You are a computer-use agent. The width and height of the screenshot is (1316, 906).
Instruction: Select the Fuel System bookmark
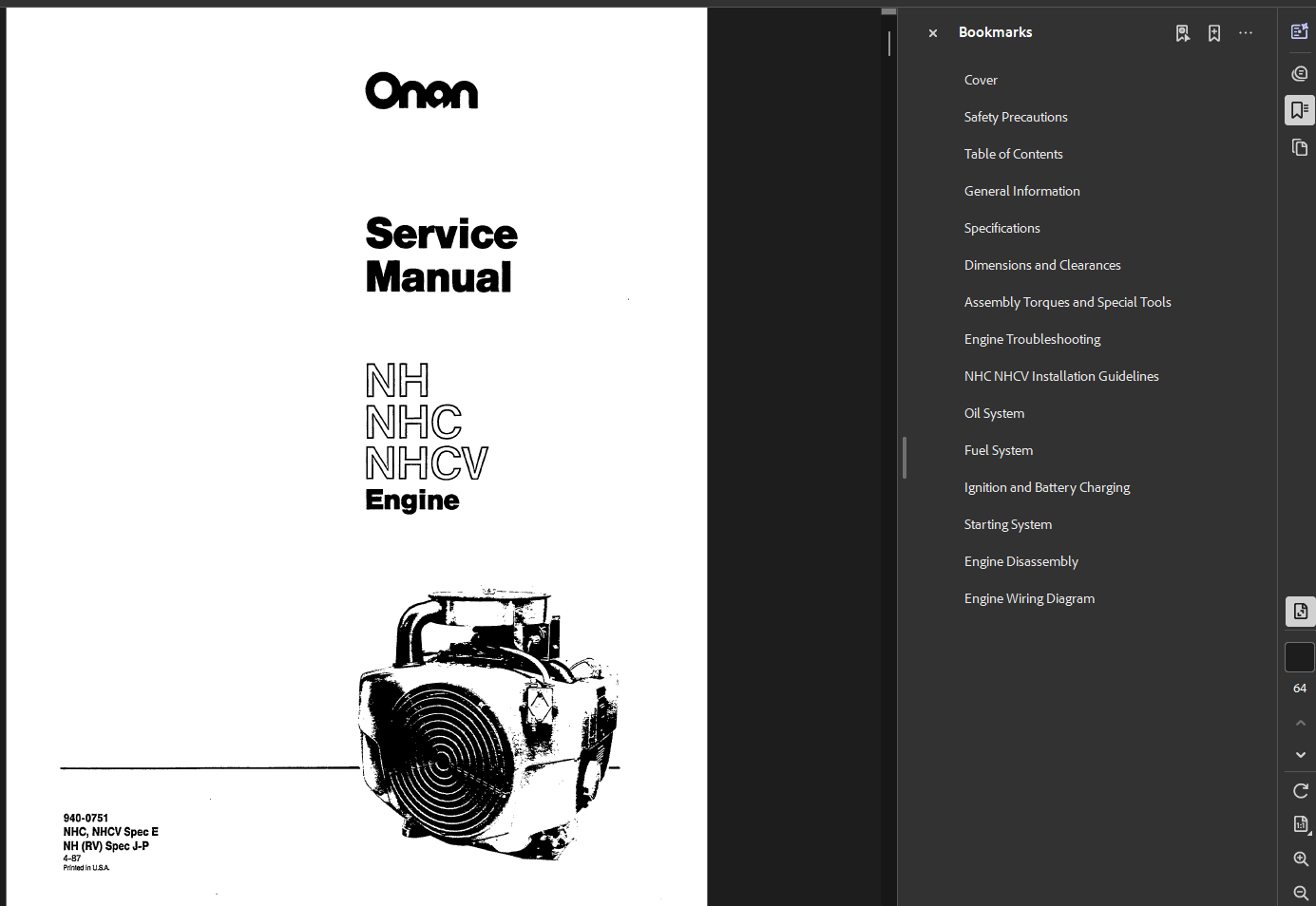[x=998, y=450]
